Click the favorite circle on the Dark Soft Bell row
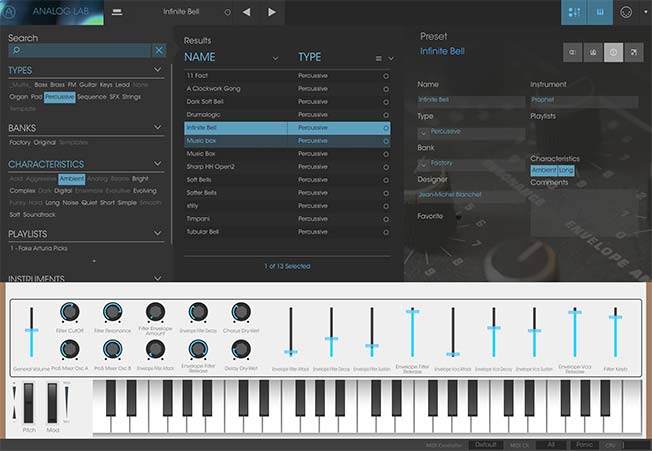Screen dimensions: 652x451 386,102
